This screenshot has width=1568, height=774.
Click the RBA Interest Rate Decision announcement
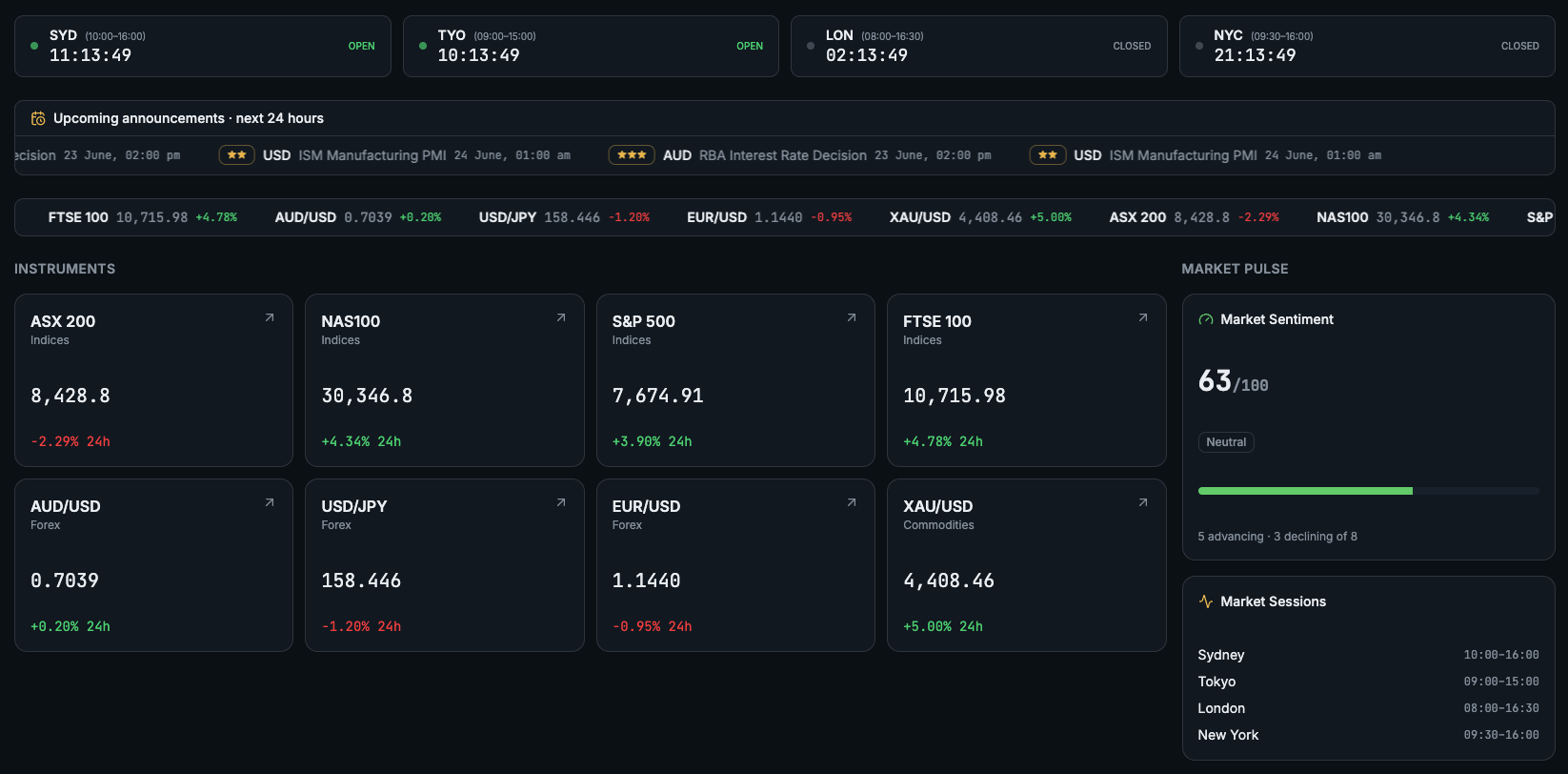800,155
